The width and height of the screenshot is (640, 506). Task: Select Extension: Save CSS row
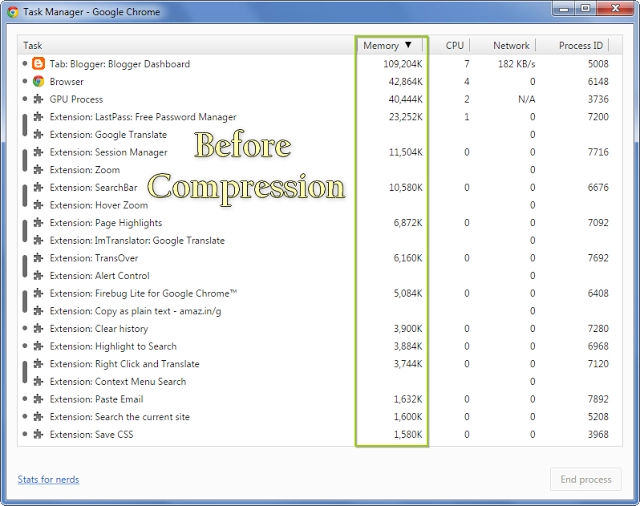320,434
